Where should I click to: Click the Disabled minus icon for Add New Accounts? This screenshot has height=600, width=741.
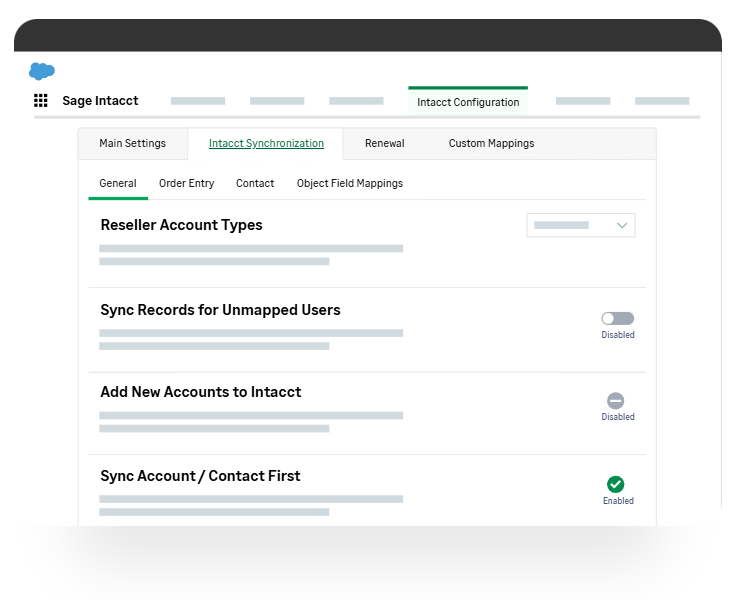point(615,401)
